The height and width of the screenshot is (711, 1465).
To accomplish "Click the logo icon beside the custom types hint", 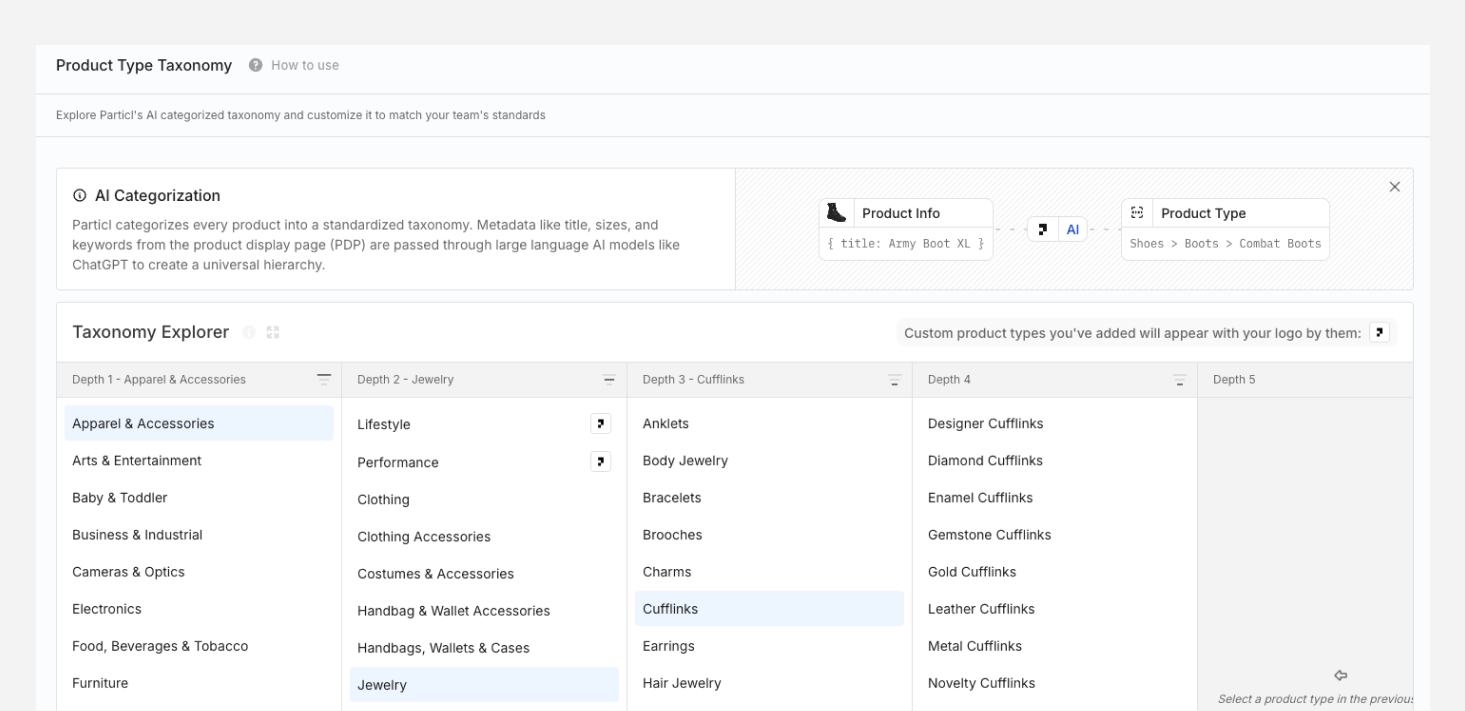I will [x=1379, y=333].
